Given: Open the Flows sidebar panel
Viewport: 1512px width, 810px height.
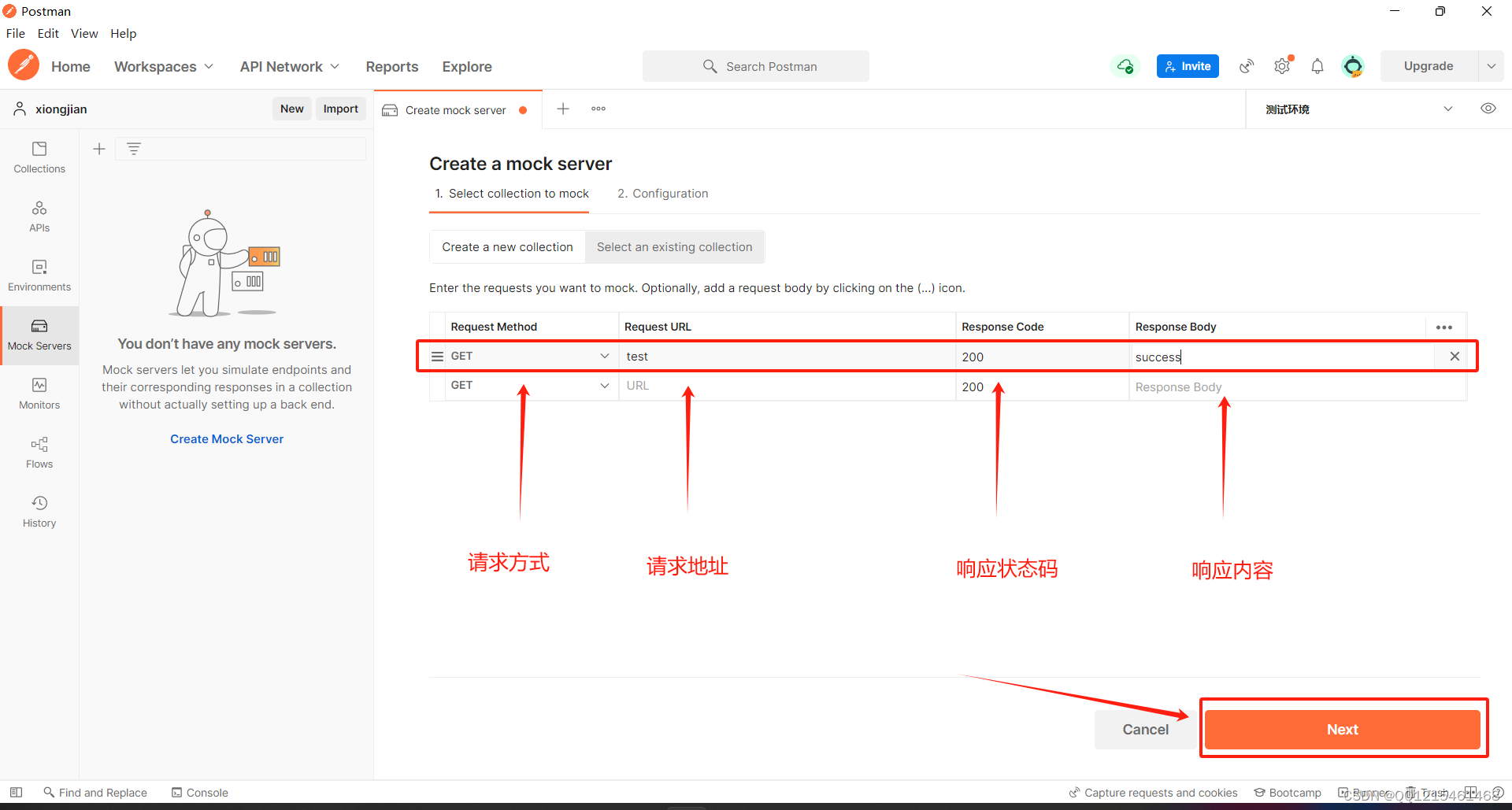Looking at the screenshot, I should (39, 453).
